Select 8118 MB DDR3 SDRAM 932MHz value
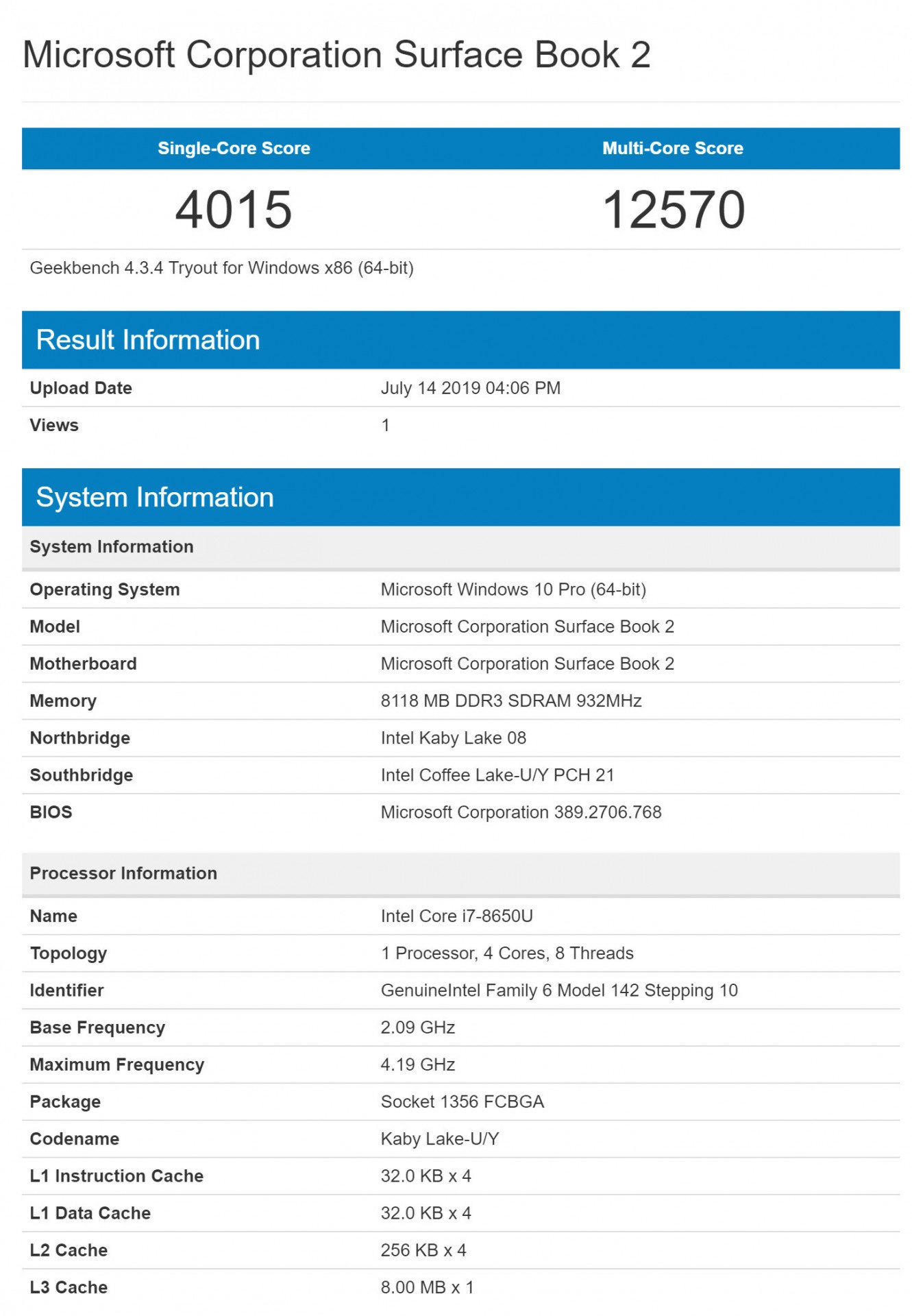 pos(511,700)
